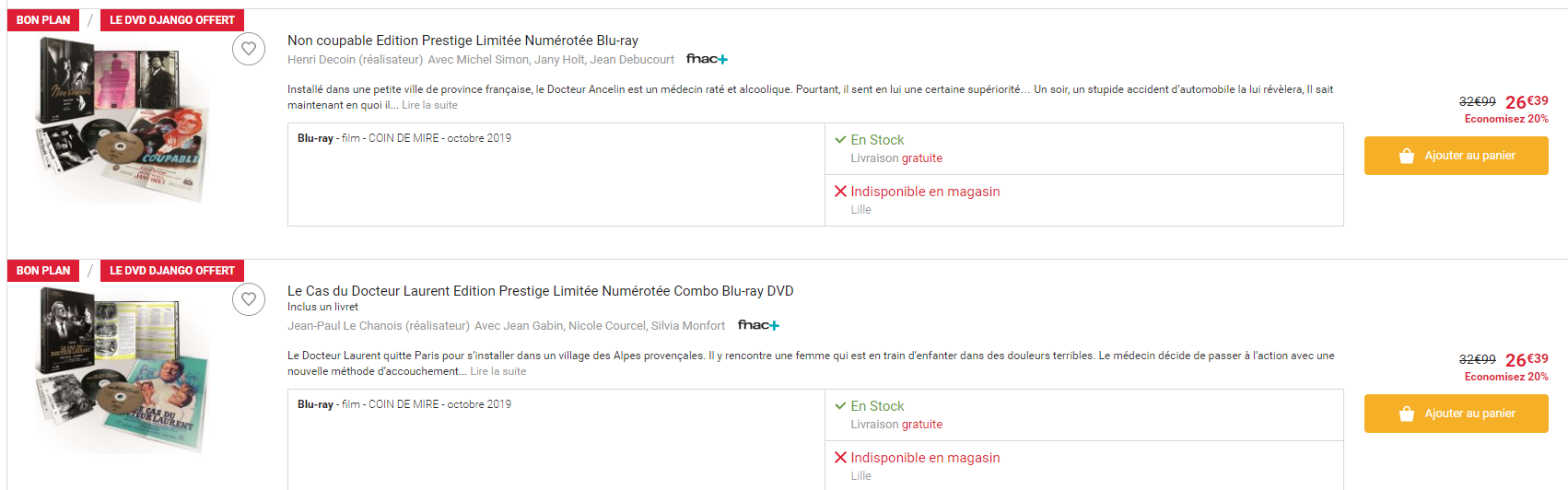Expand Non coupable synopsis with Lire la suite

[x=429, y=105]
